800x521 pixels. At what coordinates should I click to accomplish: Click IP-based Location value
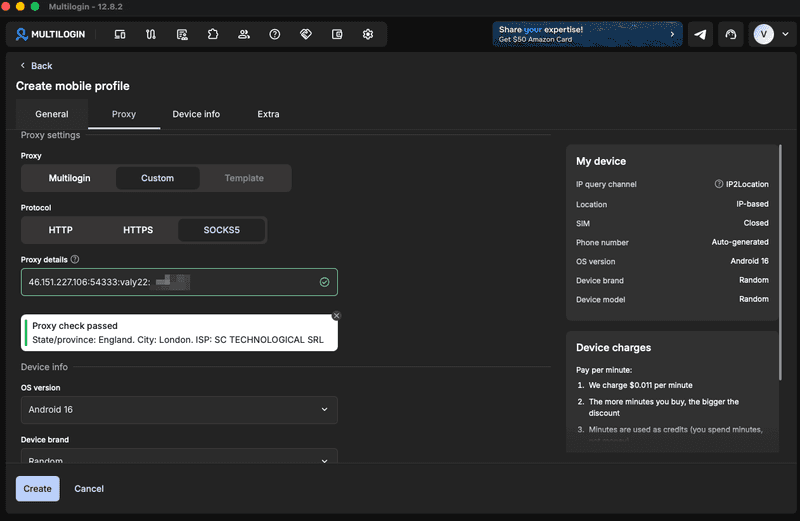coord(752,204)
